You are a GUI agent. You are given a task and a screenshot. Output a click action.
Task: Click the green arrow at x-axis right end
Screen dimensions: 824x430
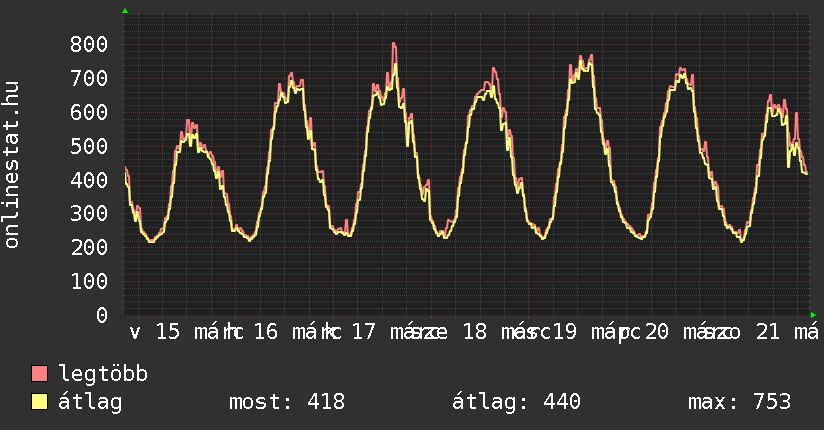tap(813, 314)
